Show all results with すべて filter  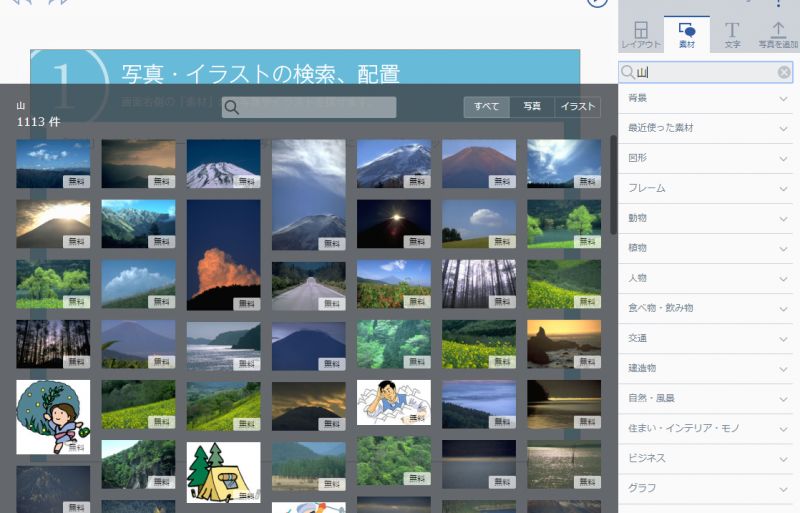click(x=486, y=107)
